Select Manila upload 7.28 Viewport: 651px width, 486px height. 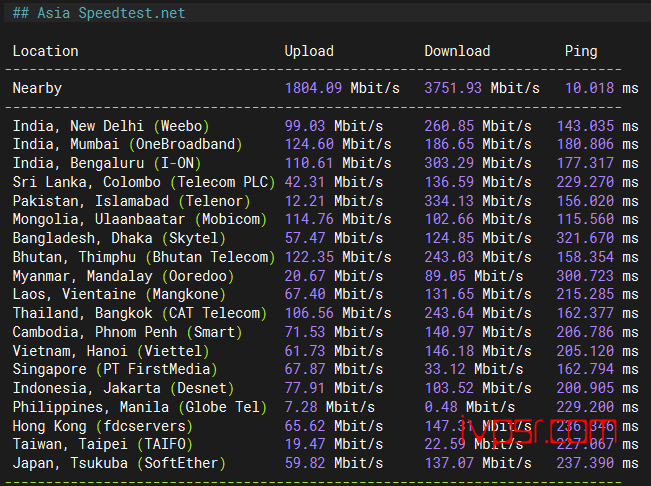pos(301,408)
